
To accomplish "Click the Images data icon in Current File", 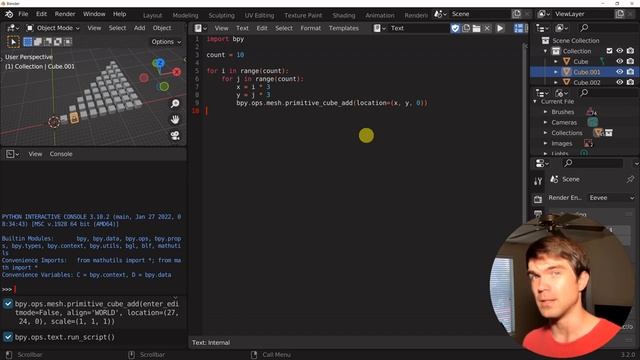I will point(588,143).
